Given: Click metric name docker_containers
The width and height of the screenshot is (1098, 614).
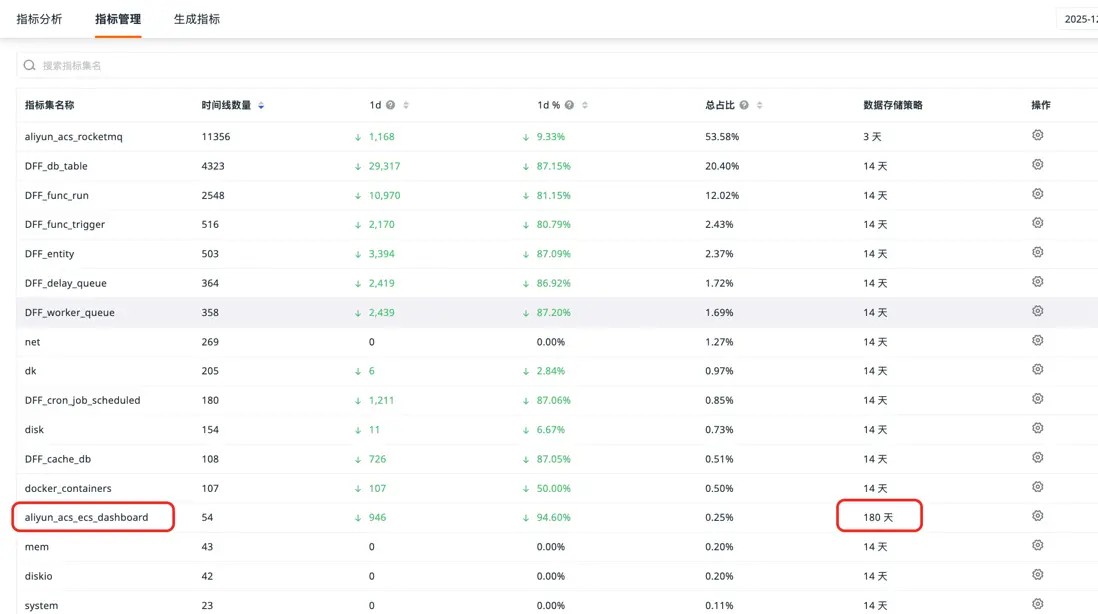Looking at the screenshot, I should 68,489.
